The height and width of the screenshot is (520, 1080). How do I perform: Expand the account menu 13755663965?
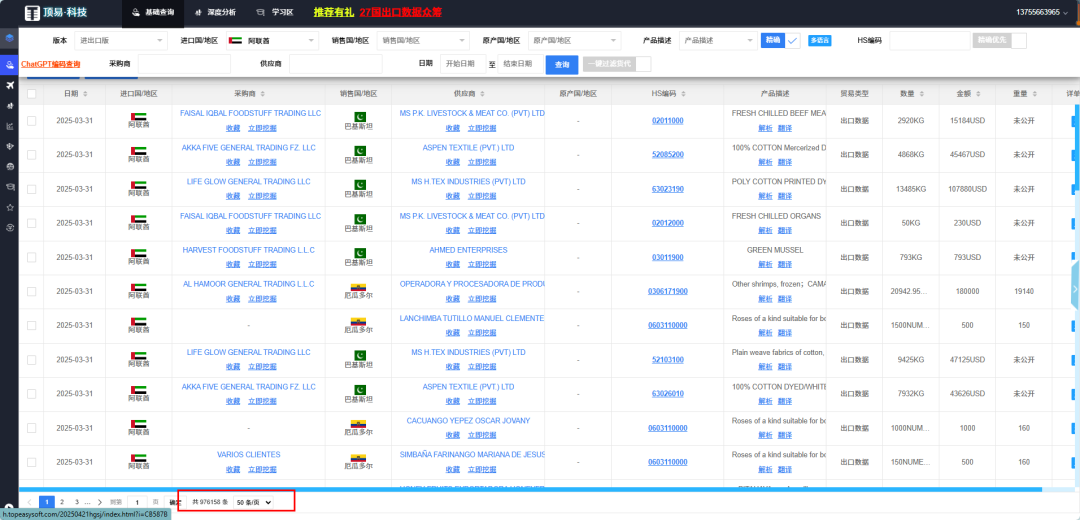[1043, 12]
